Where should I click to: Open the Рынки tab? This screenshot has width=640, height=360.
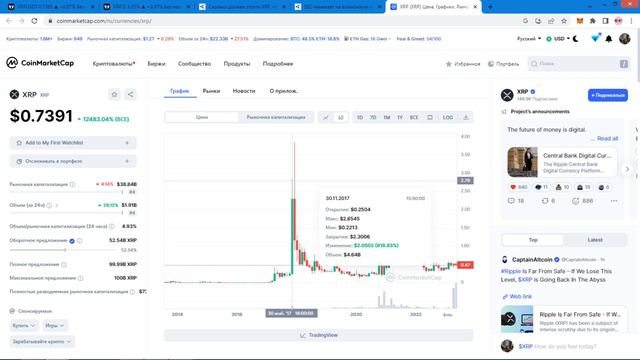[x=211, y=91]
